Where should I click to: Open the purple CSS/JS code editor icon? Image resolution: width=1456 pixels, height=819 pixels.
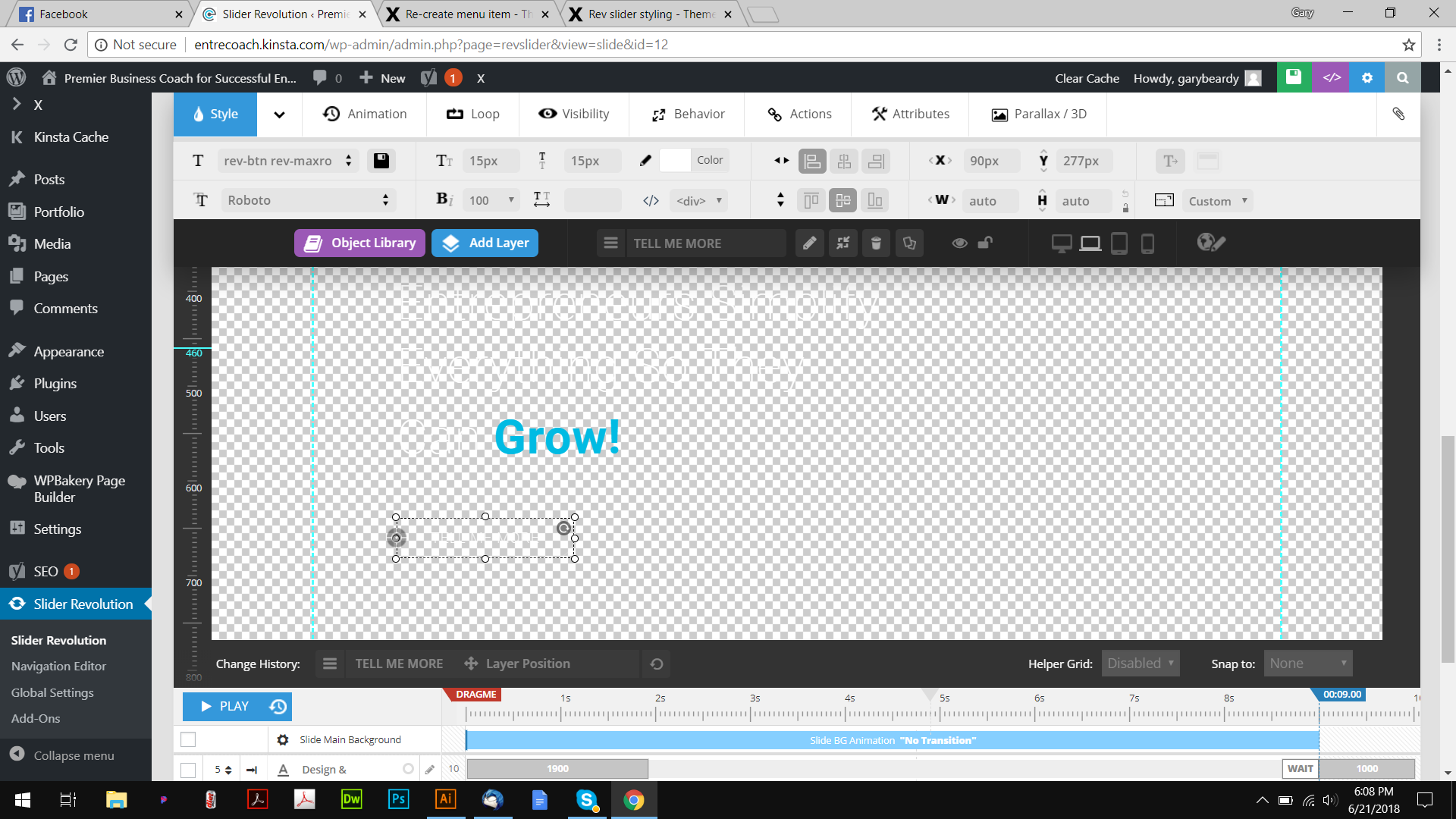point(1332,77)
